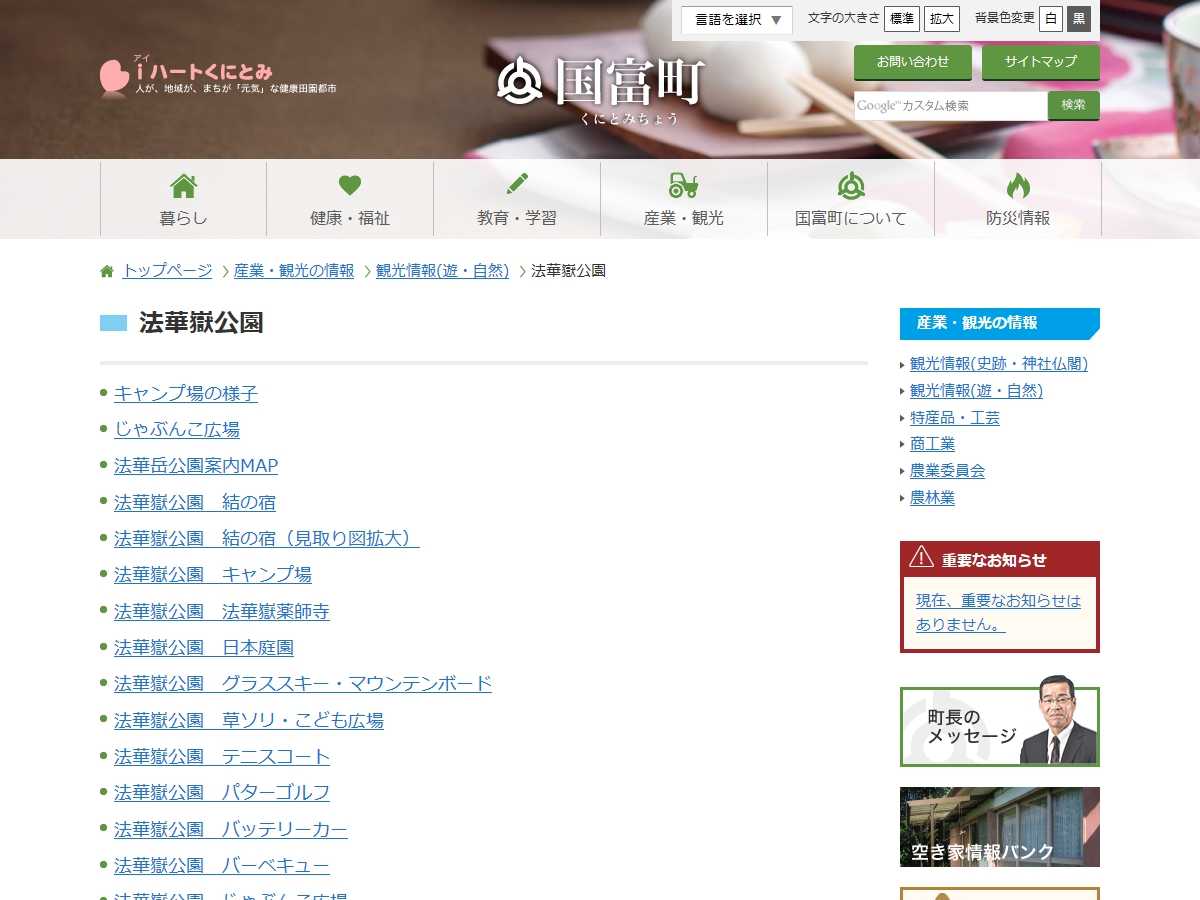Open the 教育・学習 navigation menu
Image resolution: width=1200 pixels, height=900 pixels.
click(517, 199)
